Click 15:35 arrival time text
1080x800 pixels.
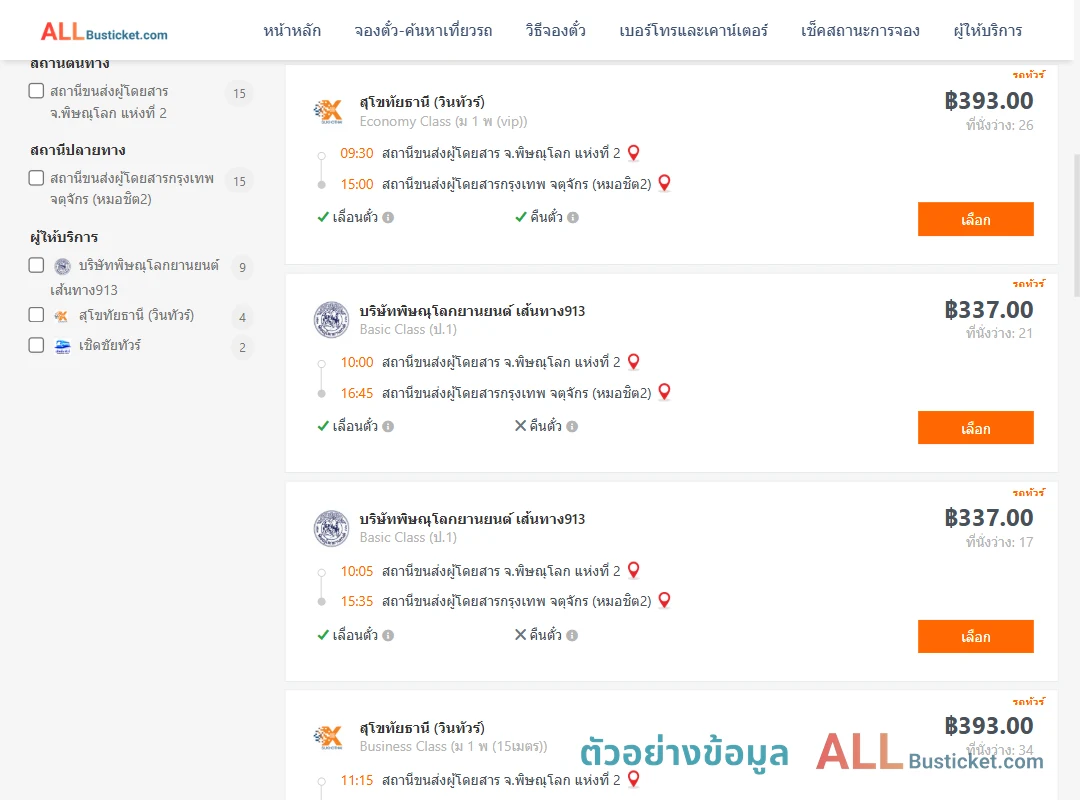coord(357,602)
